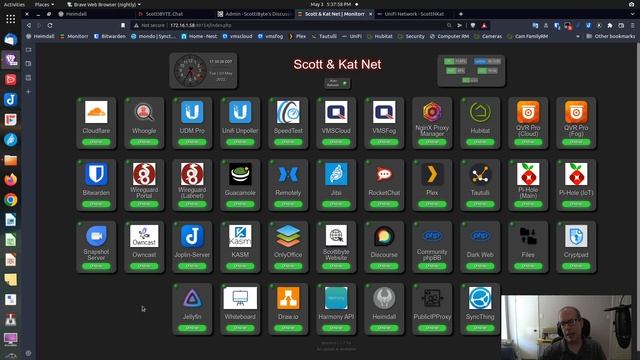The height and width of the screenshot is (360, 640).
Task: Open the Plex bookmark in bookmarks bar
Action: click(298, 36)
